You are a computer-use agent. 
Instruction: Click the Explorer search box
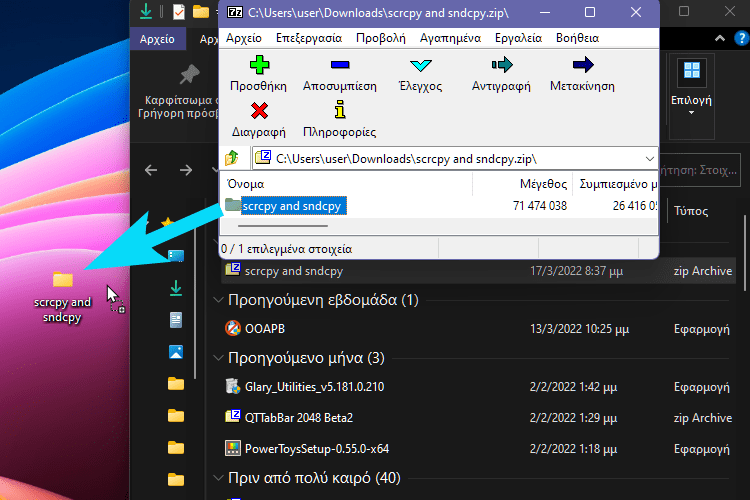pyautogui.click(x=700, y=170)
